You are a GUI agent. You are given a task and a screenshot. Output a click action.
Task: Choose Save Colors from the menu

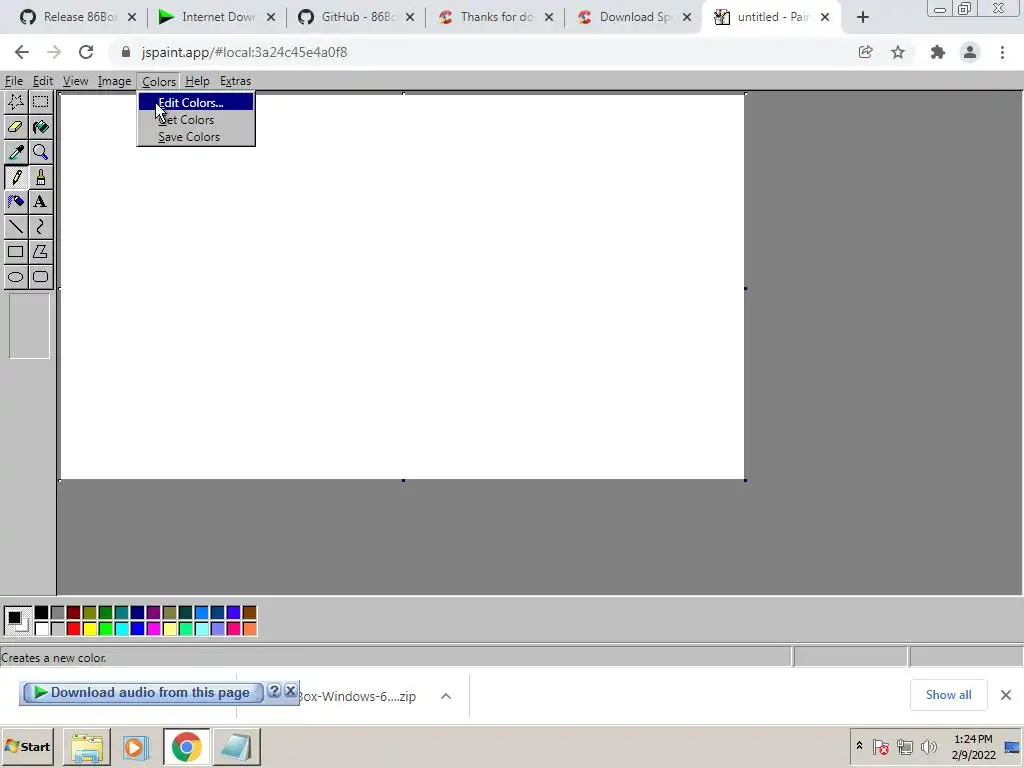coord(196,136)
